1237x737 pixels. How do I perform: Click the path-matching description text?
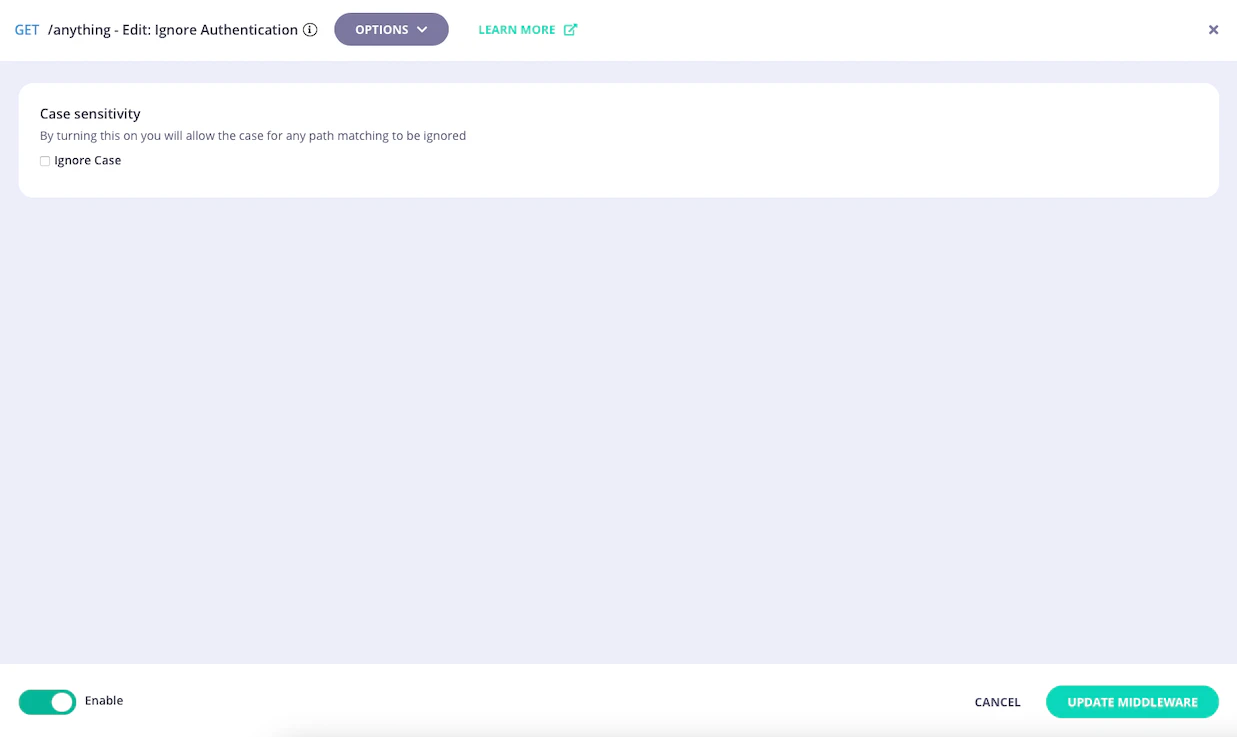(x=251, y=136)
